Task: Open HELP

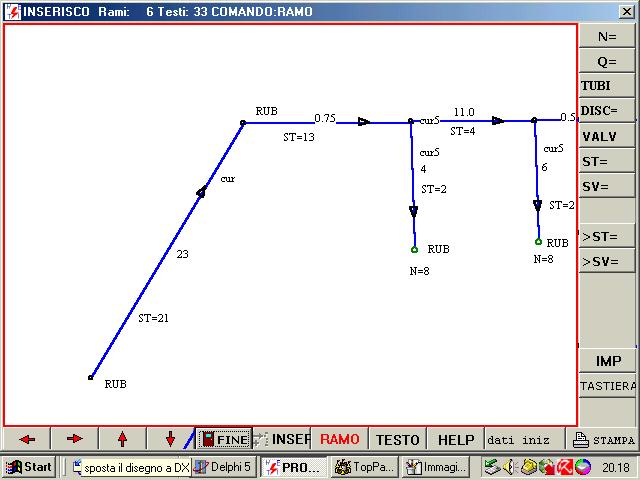Action: (x=456, y=439)
